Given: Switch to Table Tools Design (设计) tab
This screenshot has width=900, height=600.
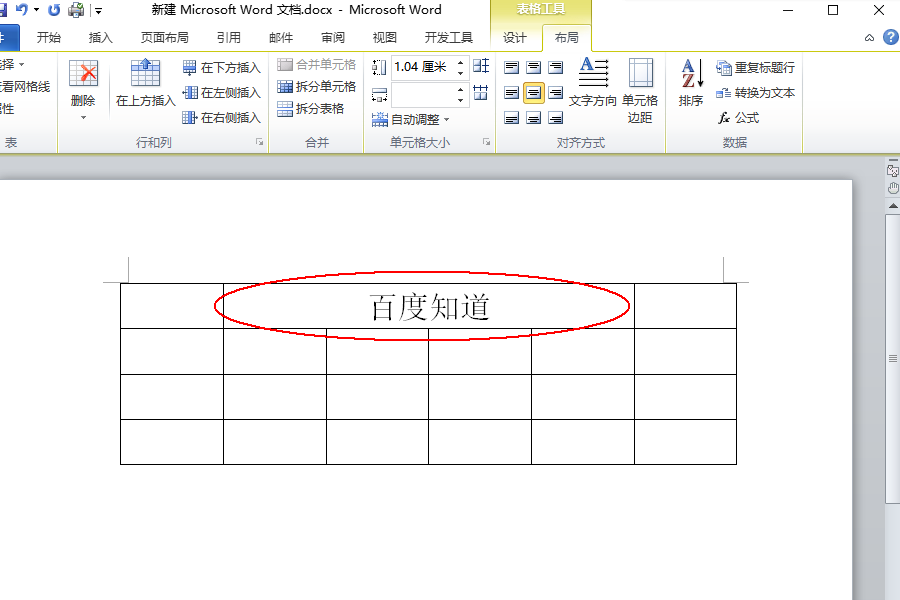Looking at the screenshot, I should tap(514, 38).
